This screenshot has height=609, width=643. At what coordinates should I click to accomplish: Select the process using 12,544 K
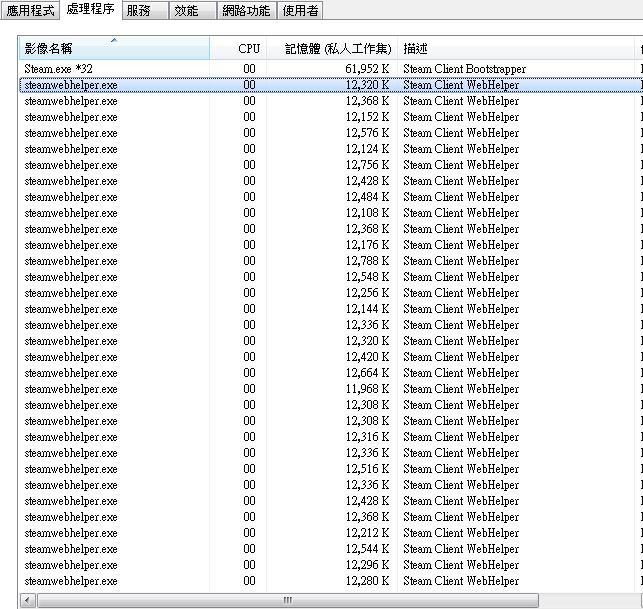pyautogui.click(x=330, y=549)
